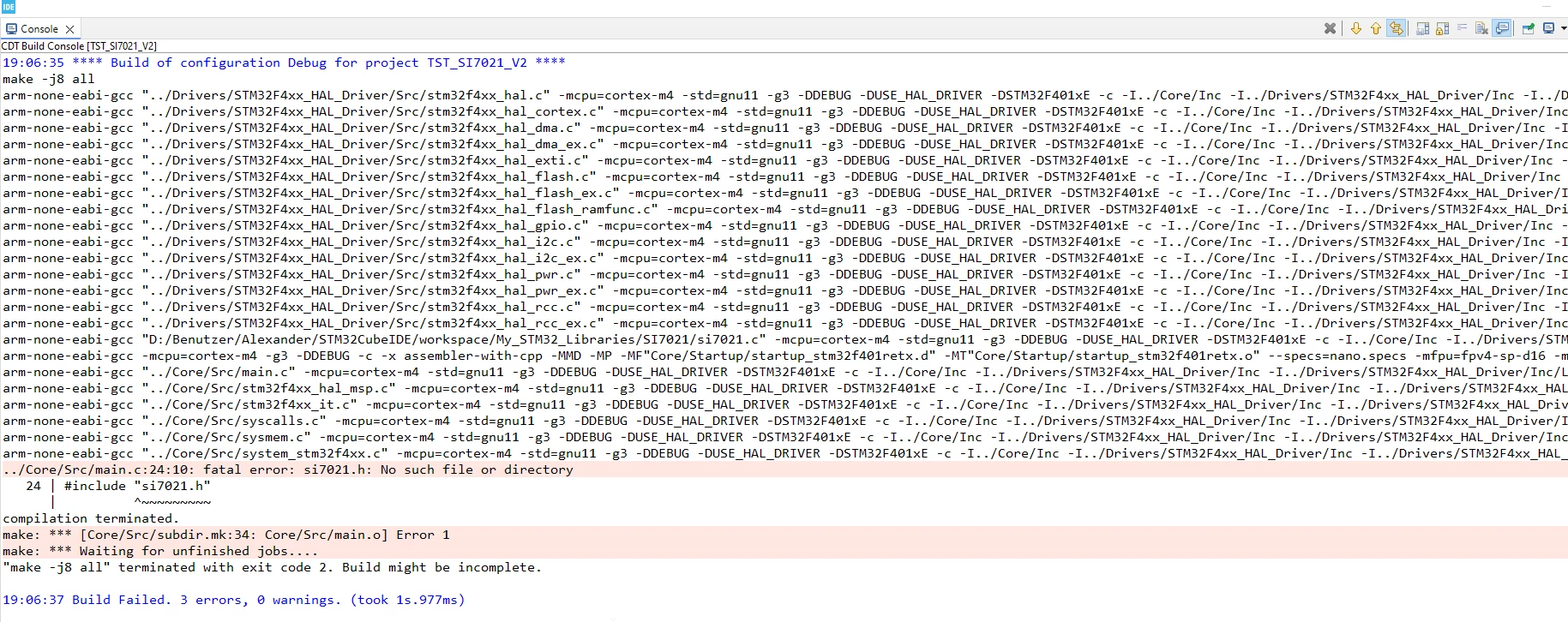The height and width of the screenshot is (622, 1568).
Task: Close the Console tab
Action: 70,29
